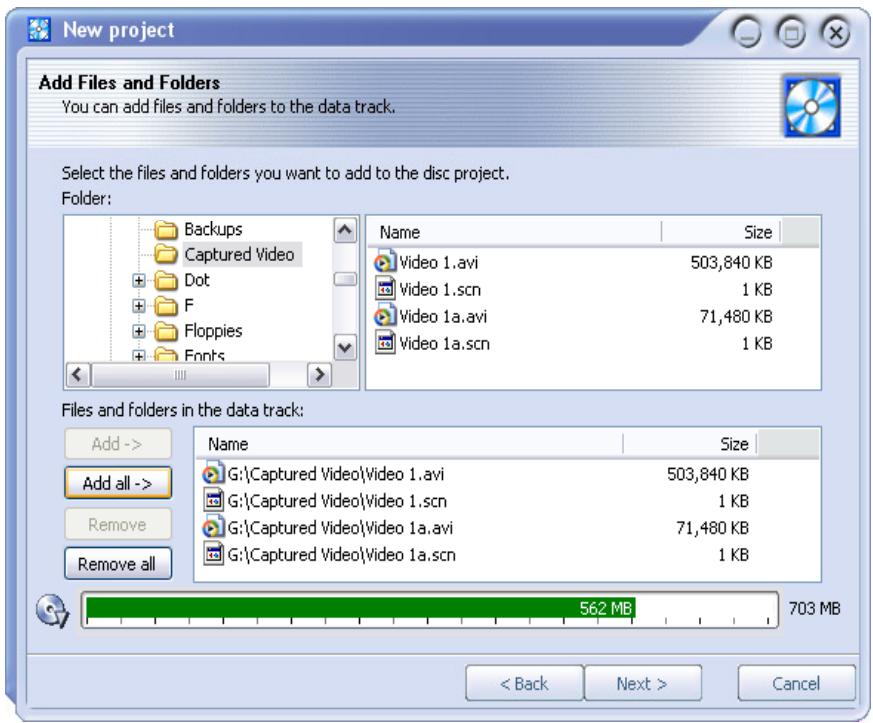Click the Floppies folder icon

[x=165, y=331]
